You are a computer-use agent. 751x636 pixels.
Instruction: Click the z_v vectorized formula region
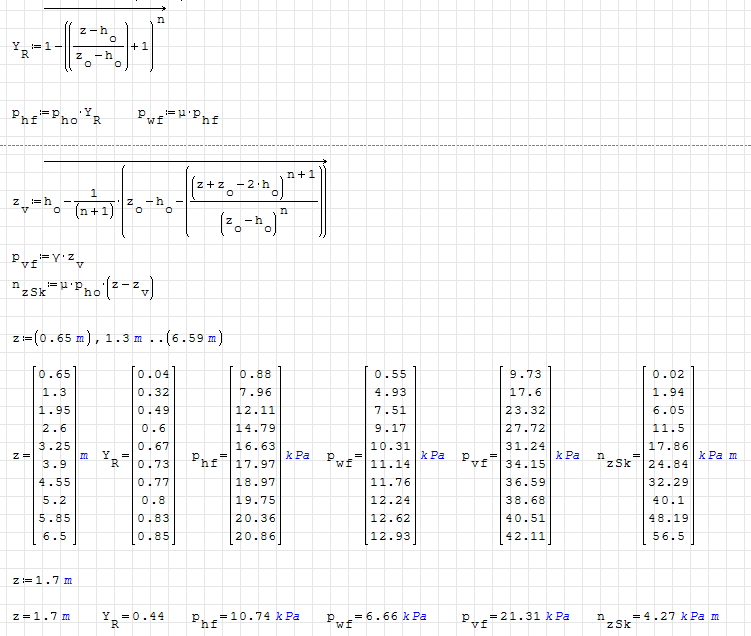click(170, 198)
